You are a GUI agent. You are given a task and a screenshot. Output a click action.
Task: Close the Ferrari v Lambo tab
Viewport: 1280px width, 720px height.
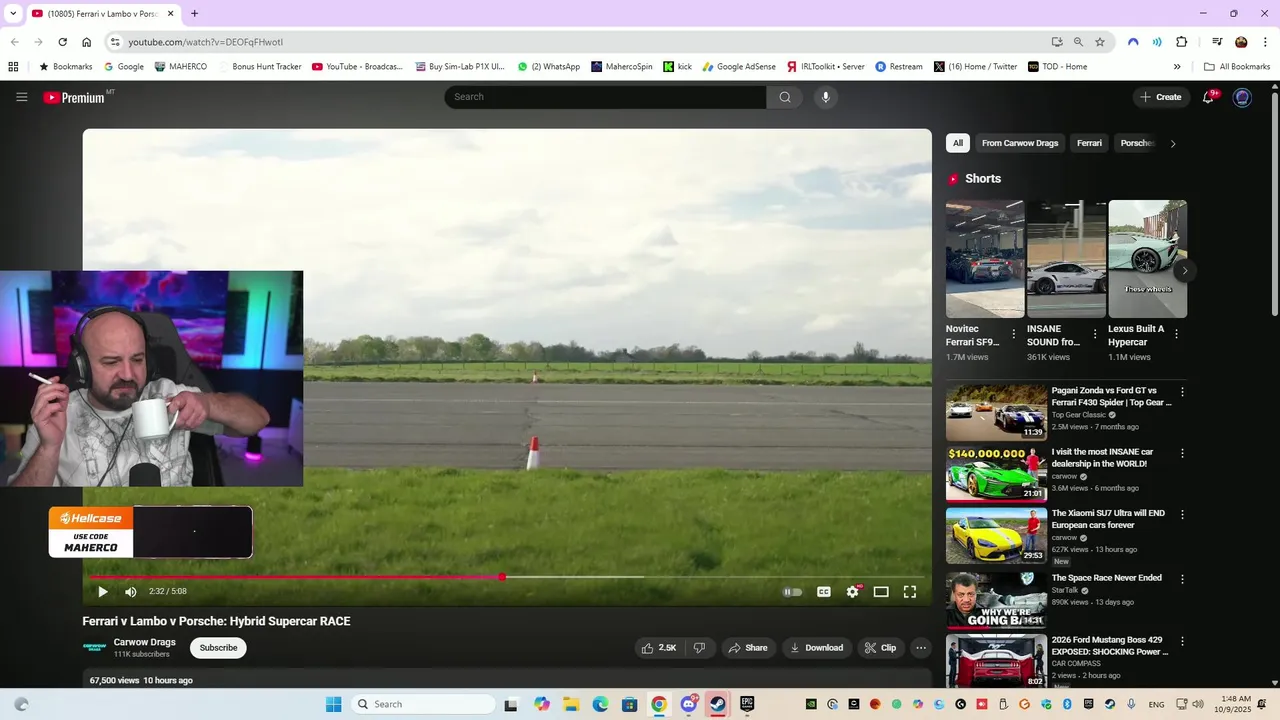point(171,14)
